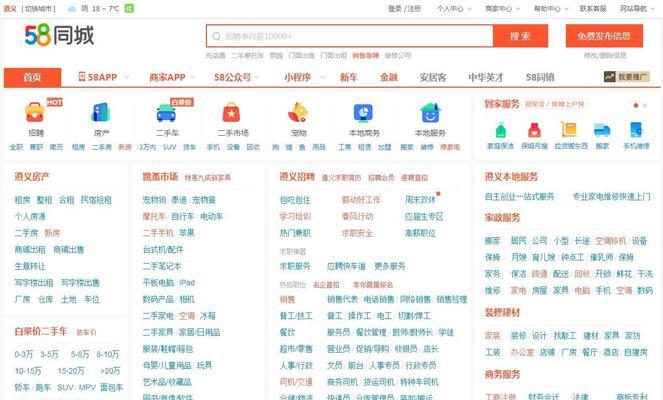This screenshot has width=663, height=400.
Task: Open the 安居客 nav item
Action: (433, 77)
